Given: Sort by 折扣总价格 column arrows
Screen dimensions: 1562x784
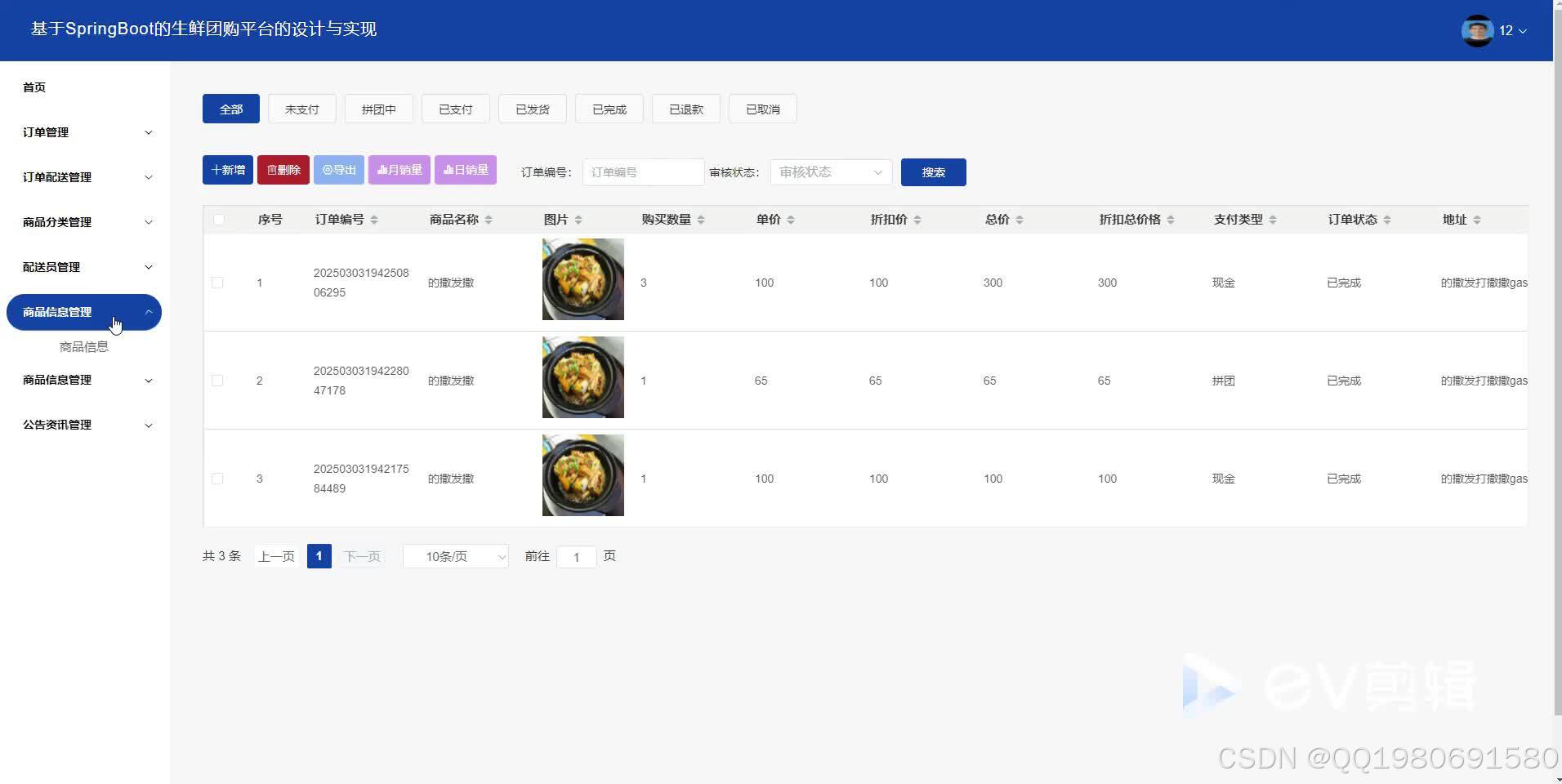Looking at the screenshot, I should tap(1171, 220).
